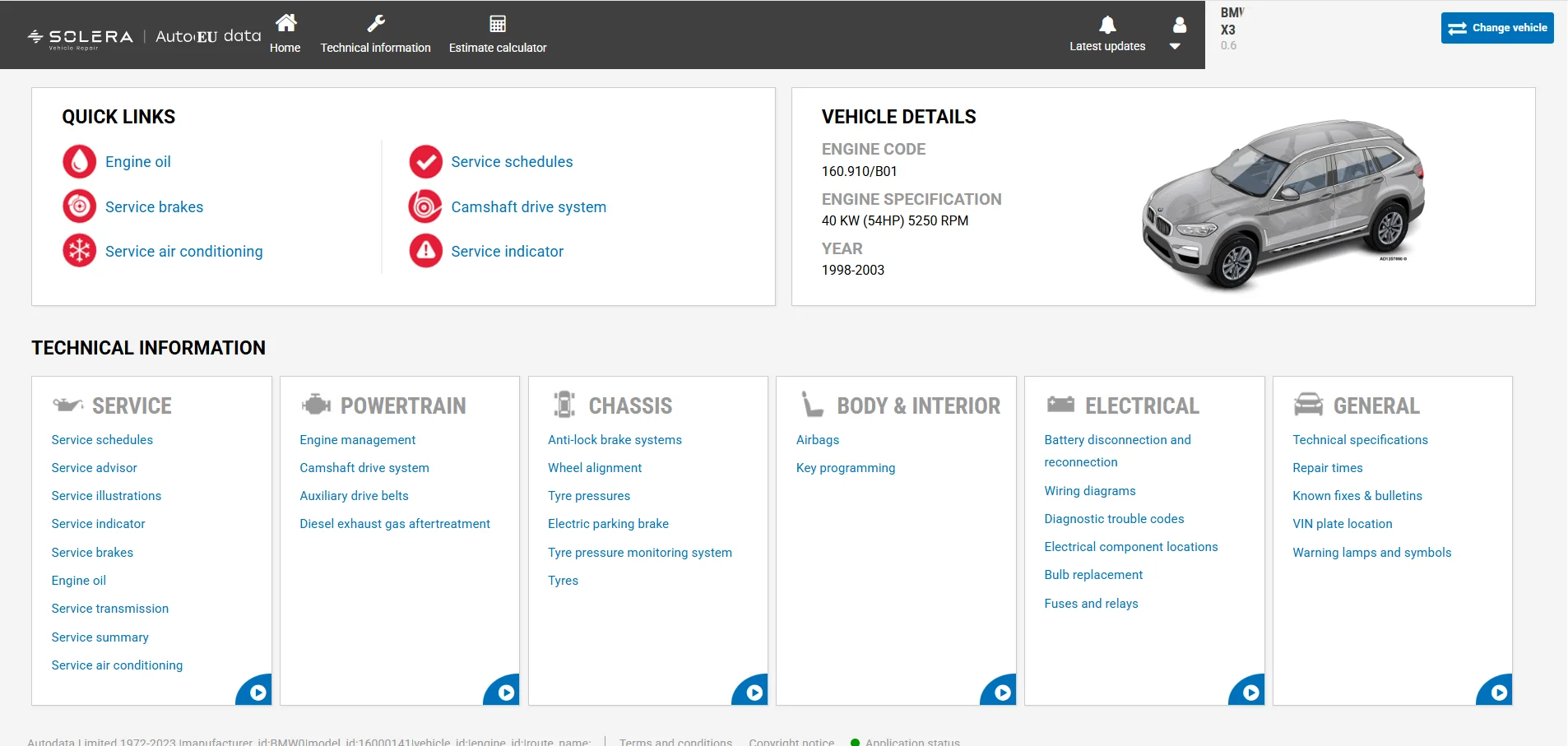This screenshot has width=1568, height=746.
Task: Open Auxiliary drive belts link
Action: click(354, 496)
